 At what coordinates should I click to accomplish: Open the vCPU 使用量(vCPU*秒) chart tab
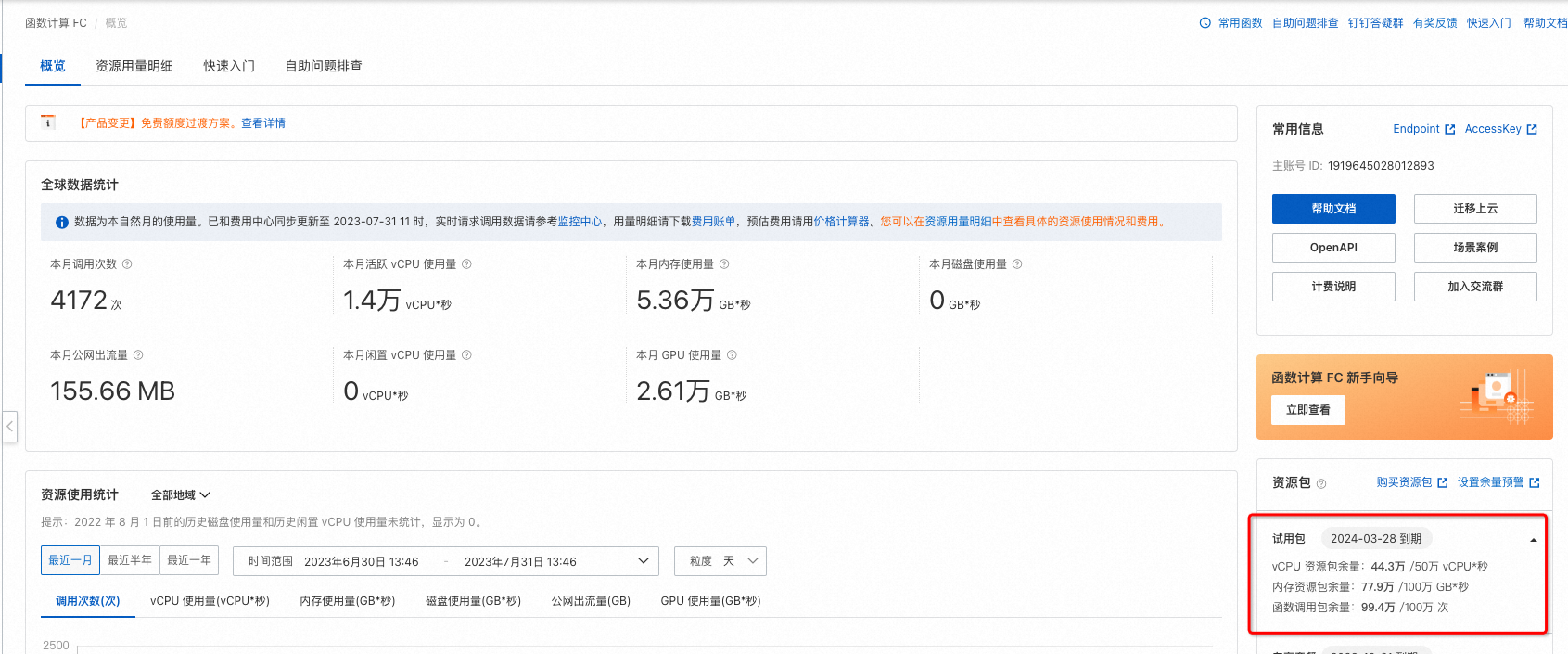[x=210, y=601]
